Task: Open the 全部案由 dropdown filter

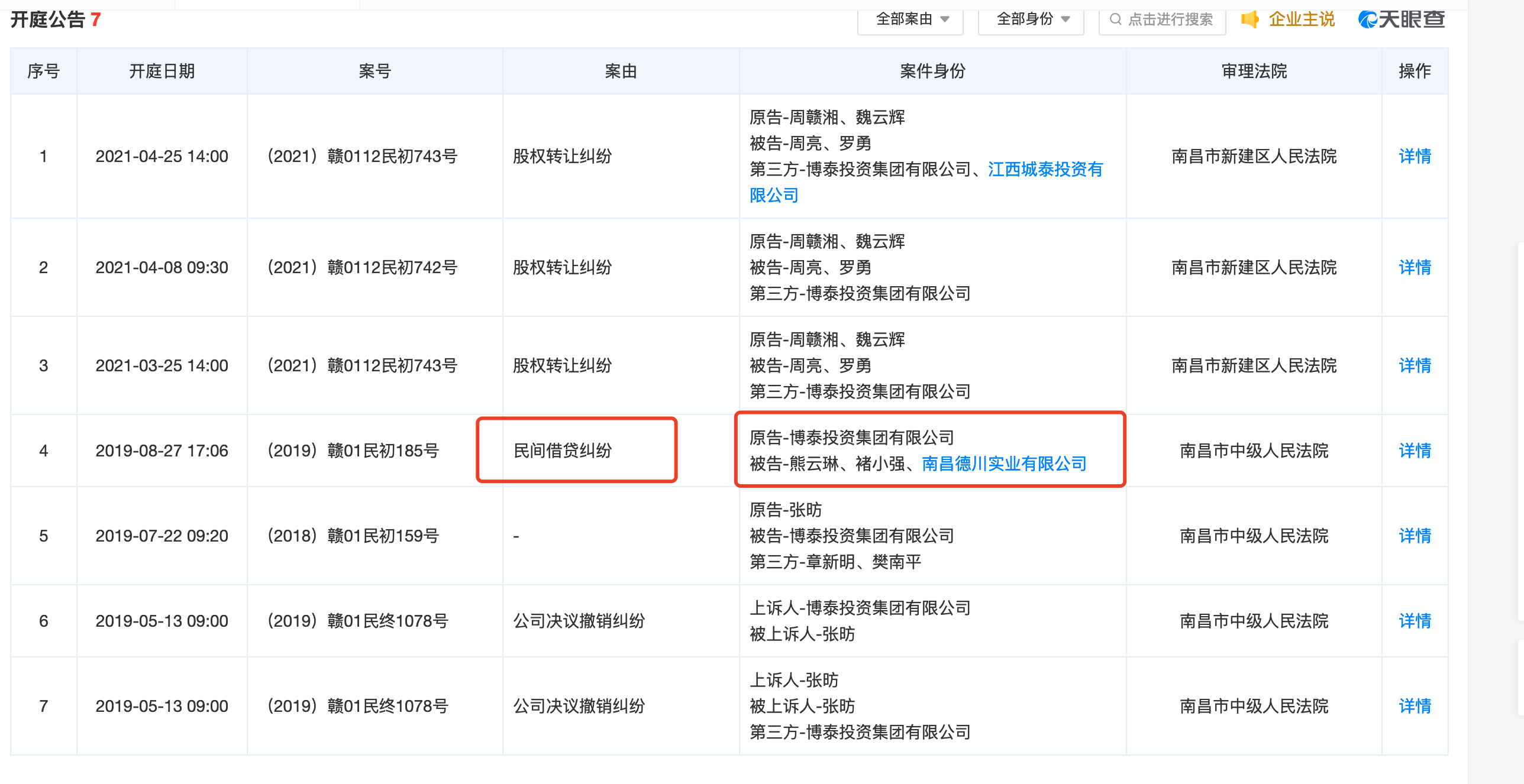Action: pos(910,20)
